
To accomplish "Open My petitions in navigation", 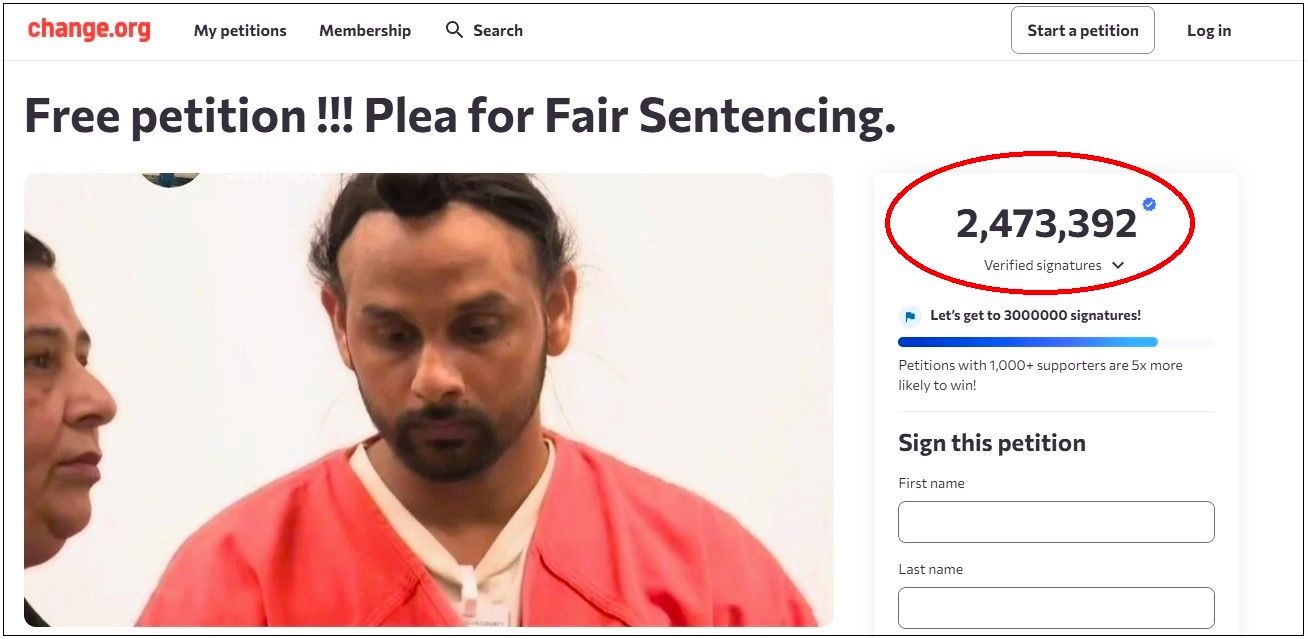I will 240,30.
